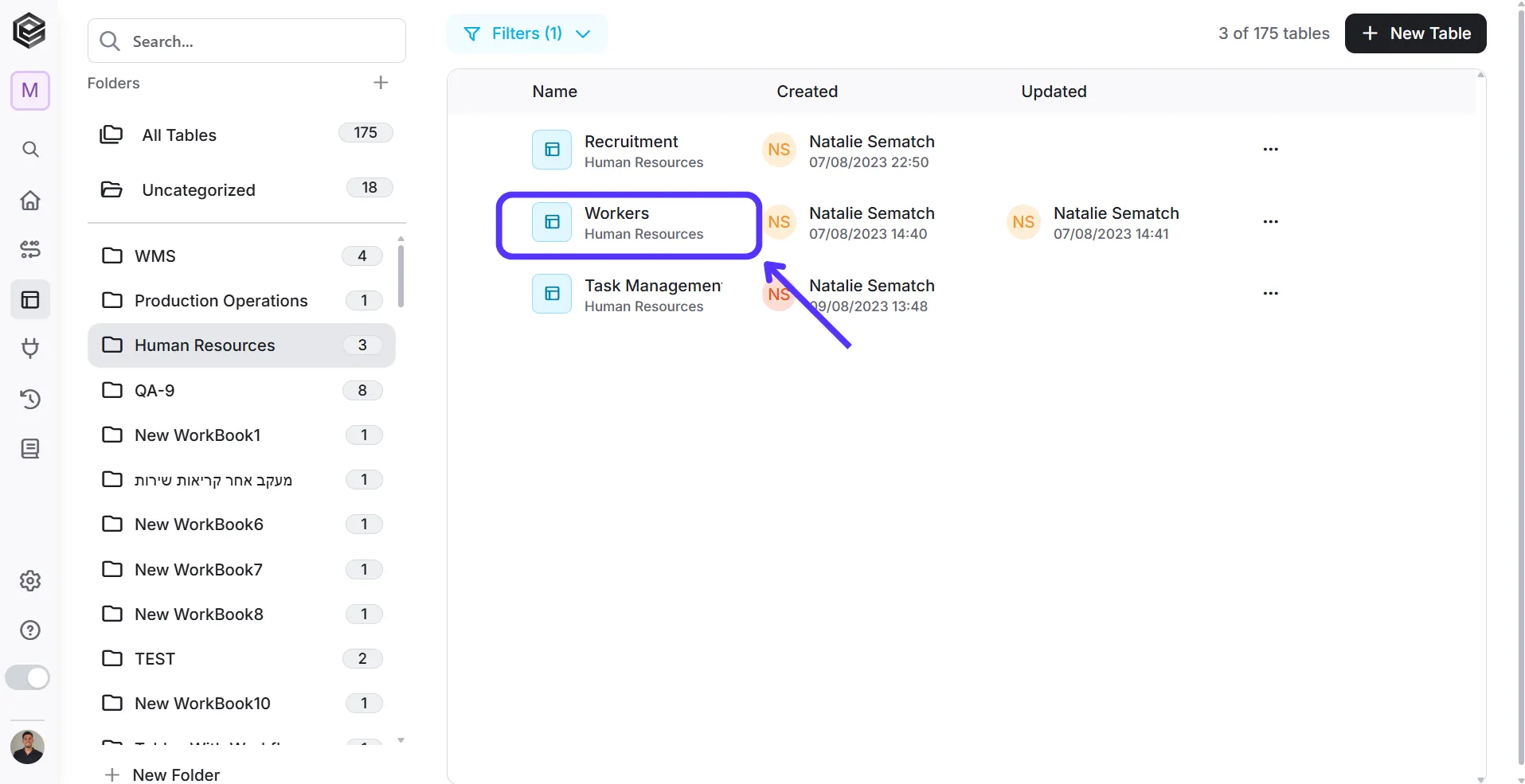Open the home icon in left sidebar

point(30,200)
